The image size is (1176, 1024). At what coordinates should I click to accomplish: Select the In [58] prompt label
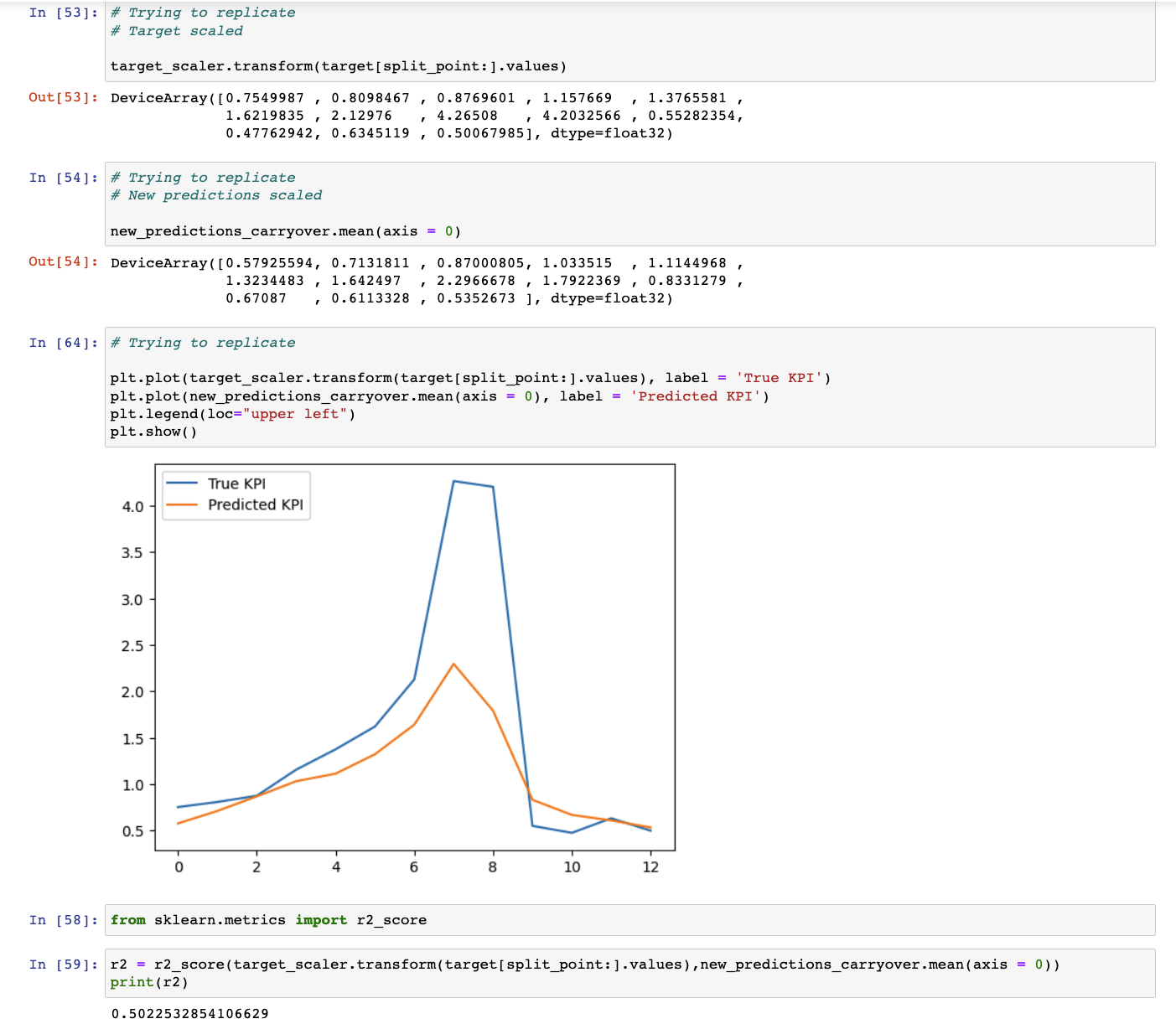point(63,920)
